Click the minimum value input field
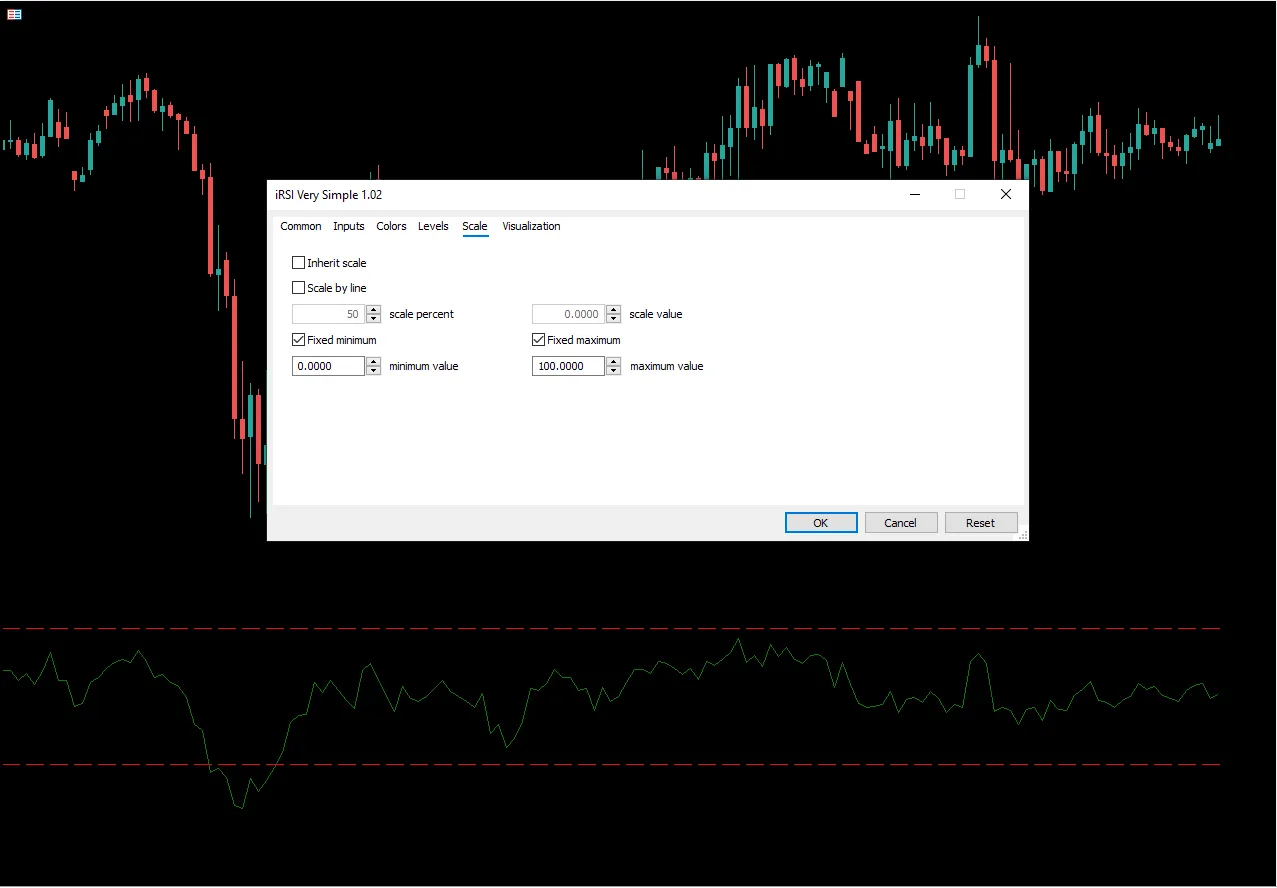Image resolution: width=1277 pixels, height=888 pixels. [328, 366]
